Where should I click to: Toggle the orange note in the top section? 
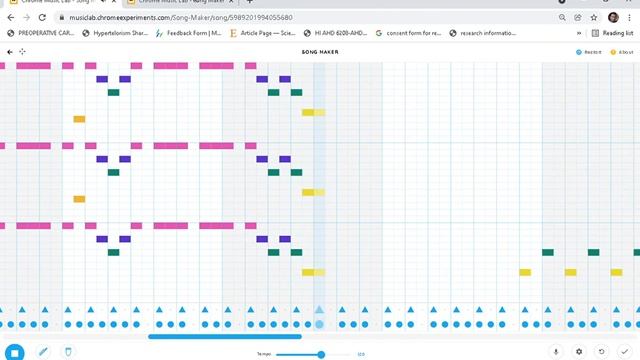(x=79, y=119)
